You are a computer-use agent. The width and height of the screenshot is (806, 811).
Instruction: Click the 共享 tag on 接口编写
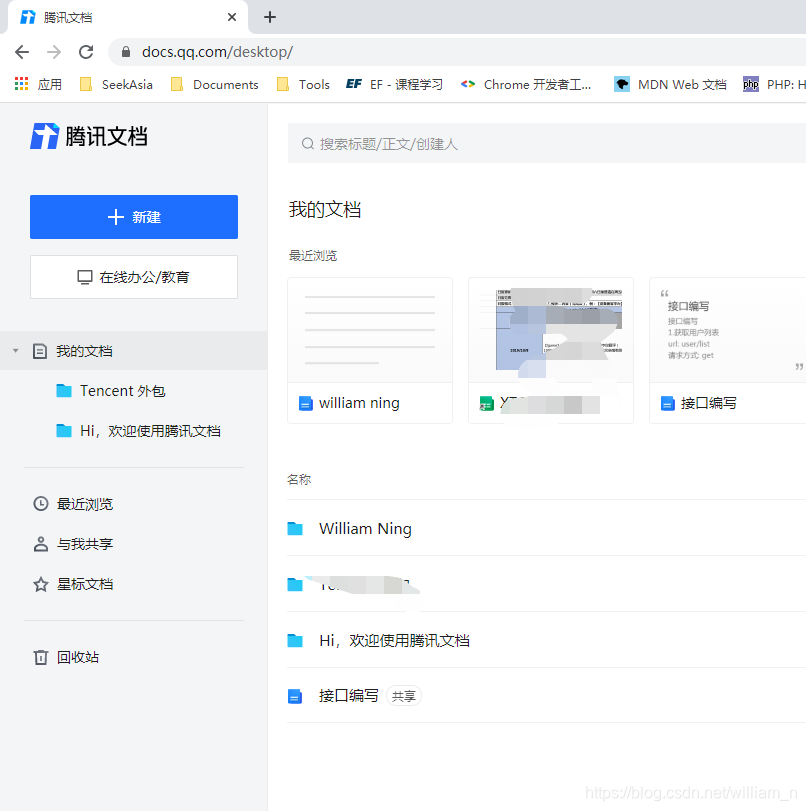click(x=404, y=696)
